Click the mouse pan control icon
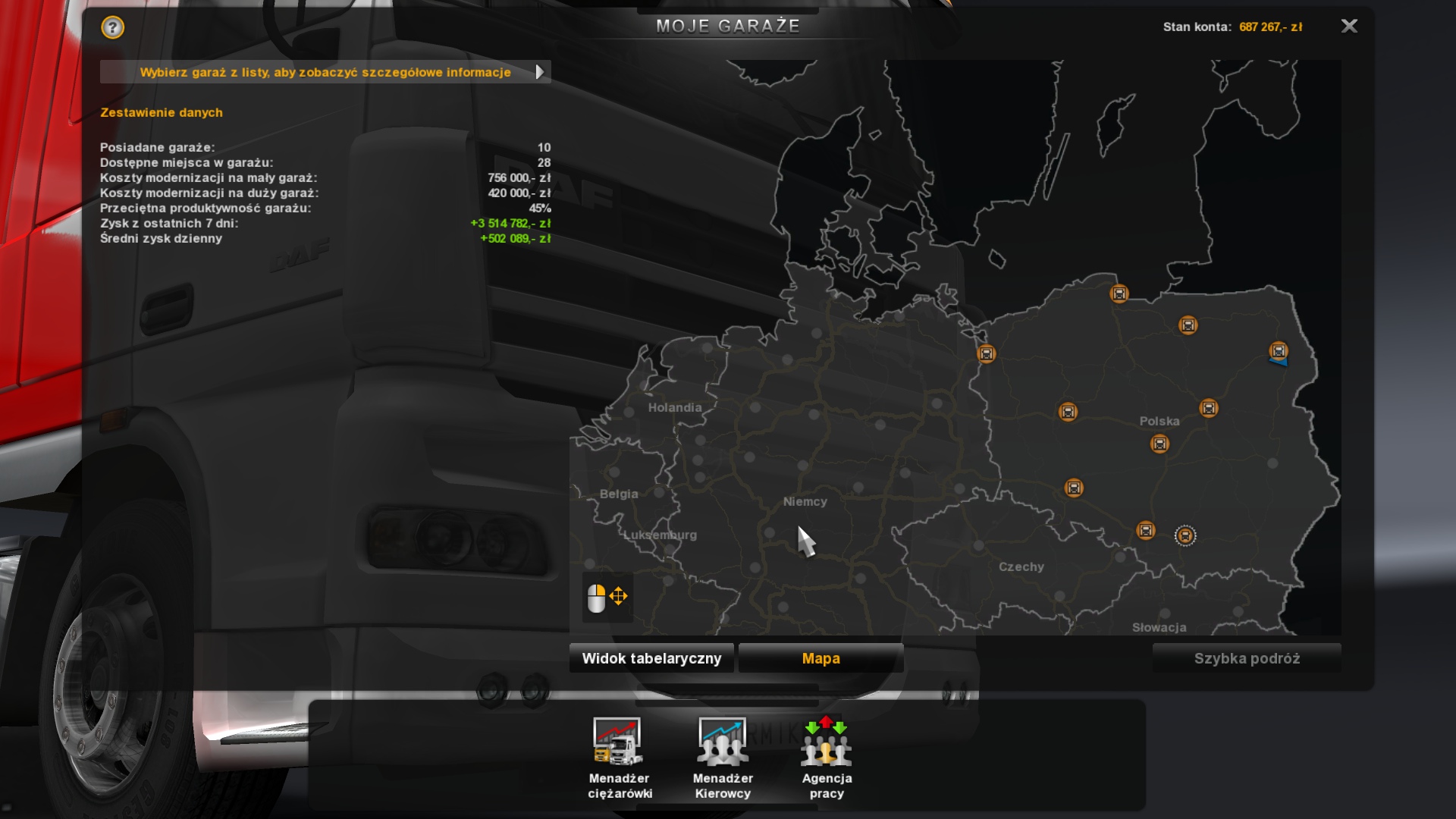1456x819 pixels. coord(607,598)
